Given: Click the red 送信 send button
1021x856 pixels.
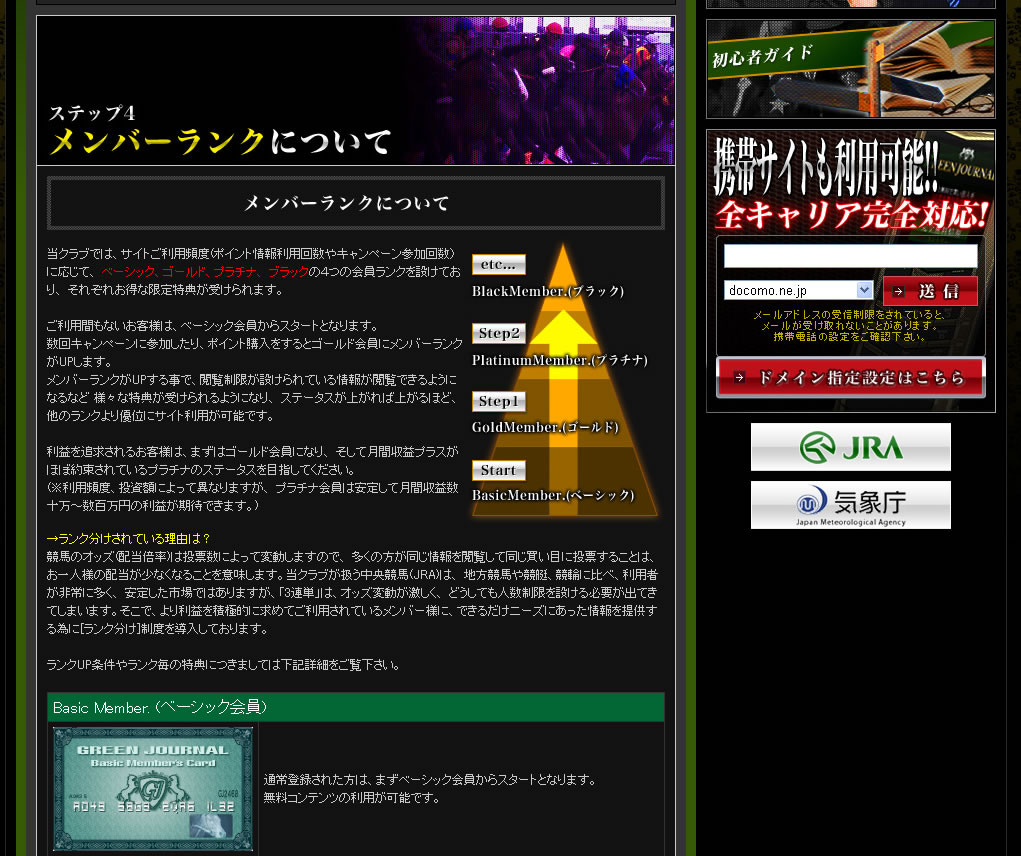Looking at the screenshot, I should click(x=930, y=291).
